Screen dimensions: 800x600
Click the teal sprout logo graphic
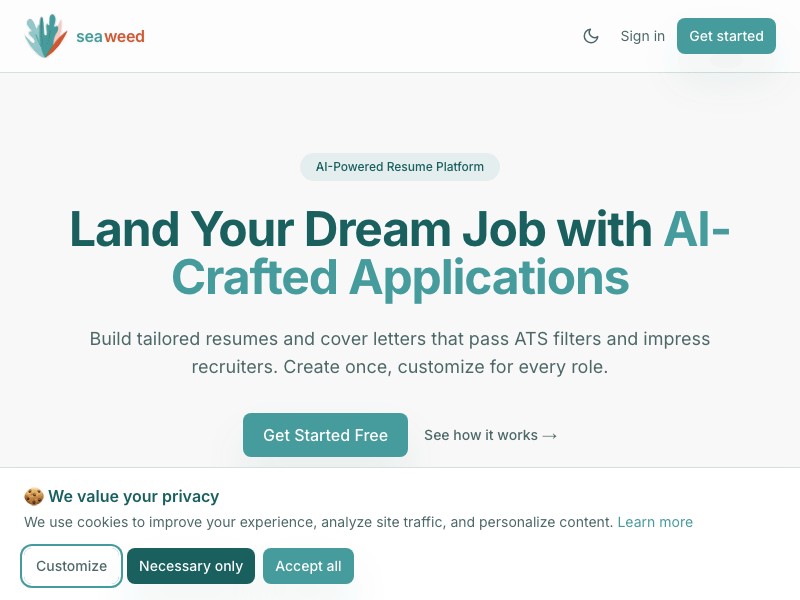44,36
